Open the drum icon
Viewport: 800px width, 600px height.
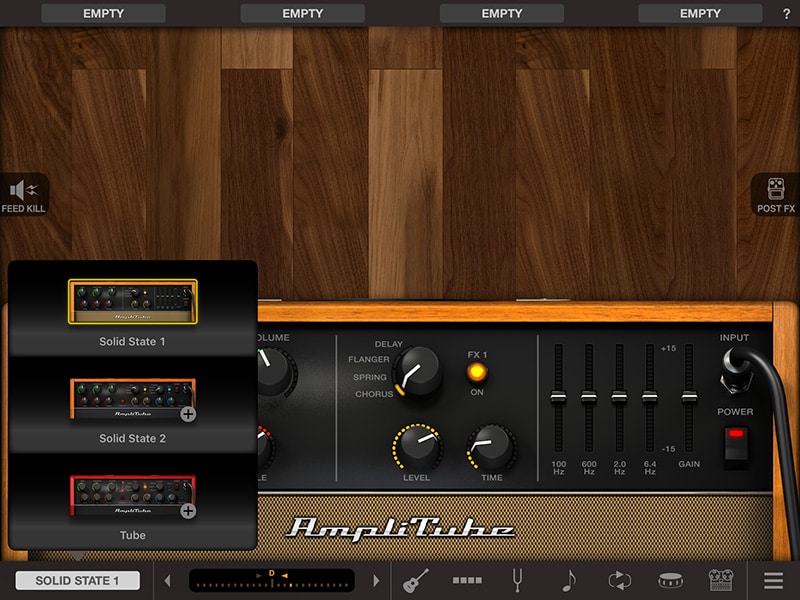tap(670, 581)
